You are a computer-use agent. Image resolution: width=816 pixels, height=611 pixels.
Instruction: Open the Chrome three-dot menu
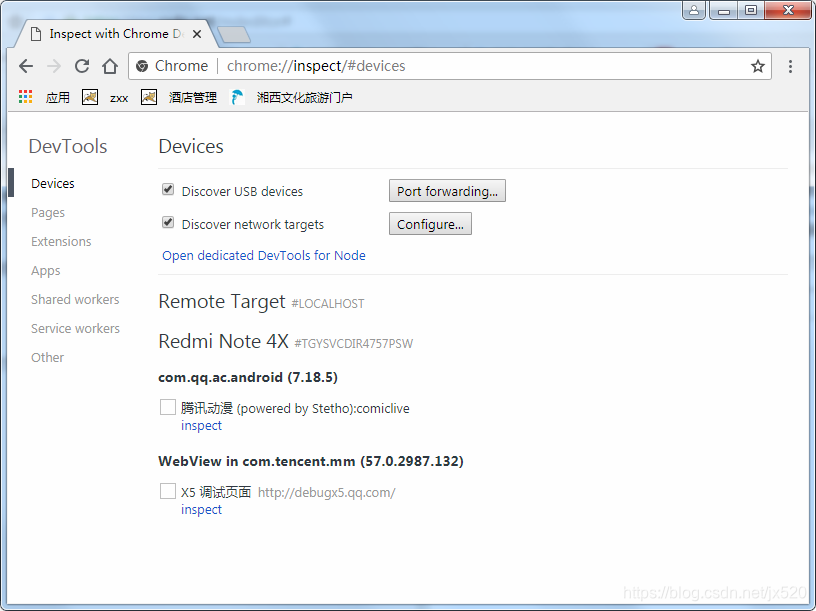point(790,66)
